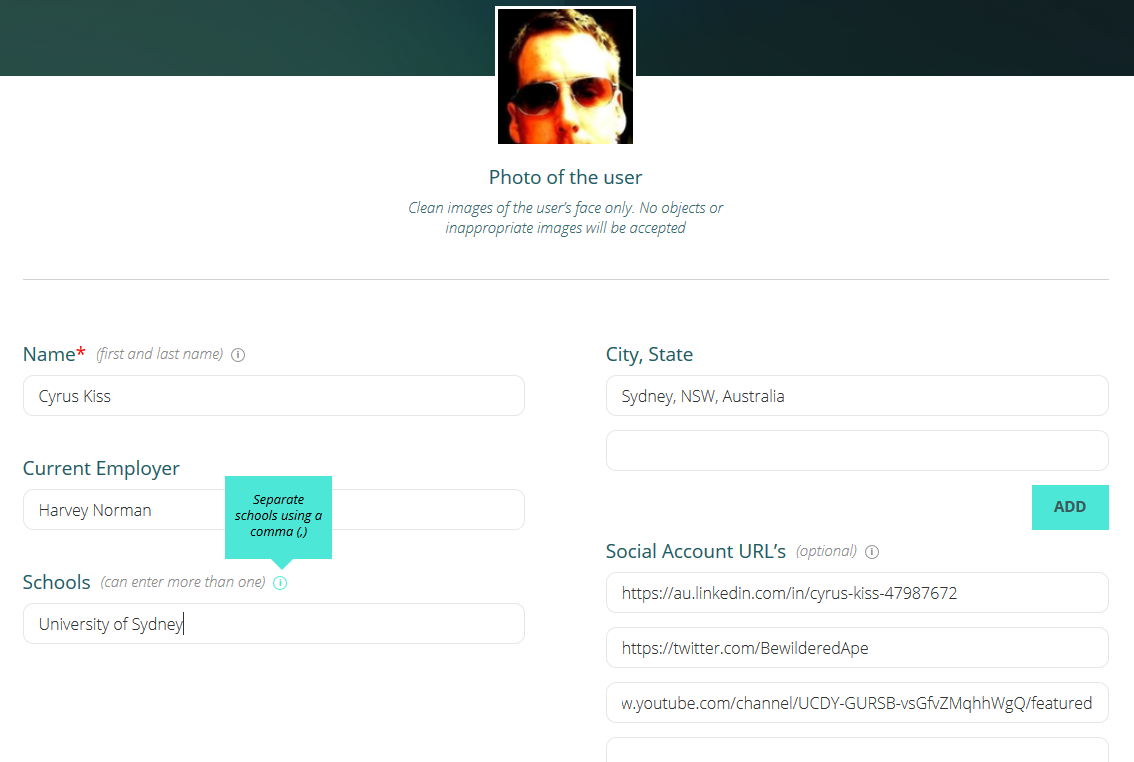
Task: Click the YouTube channel URL field
Action: point(857,703)
